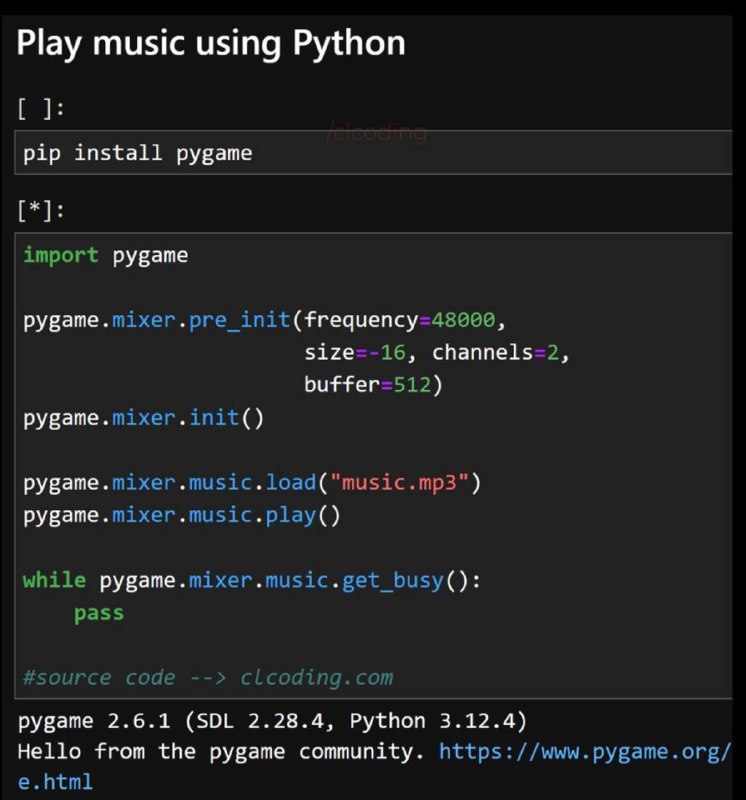
Task: Click the 'pygame.mixer.init()' line
Action: [143, 418]
